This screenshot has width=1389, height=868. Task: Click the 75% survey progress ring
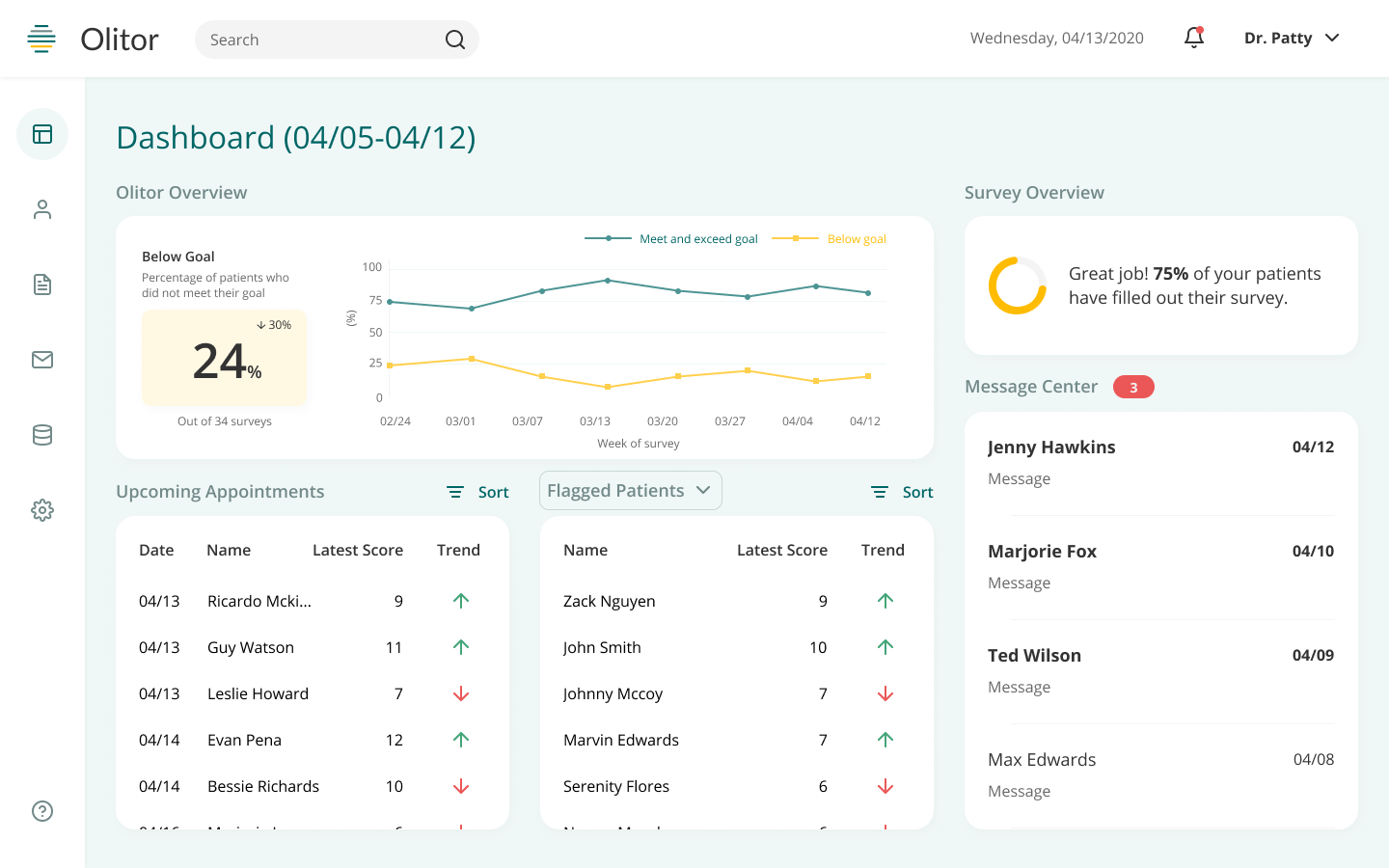pyautogui.click(x=1017, y=285)
